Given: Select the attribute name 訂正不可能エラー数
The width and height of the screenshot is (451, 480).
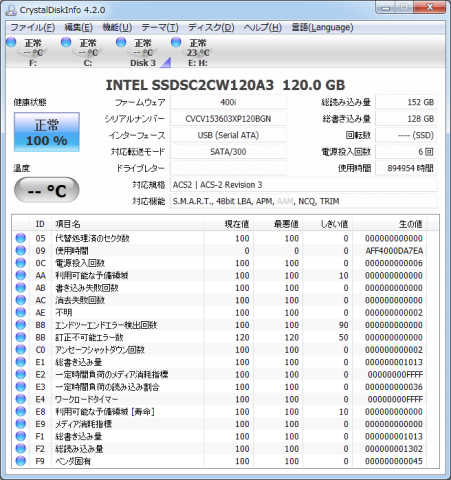Looking at the screenshot, I should click(x=89, y=337).
